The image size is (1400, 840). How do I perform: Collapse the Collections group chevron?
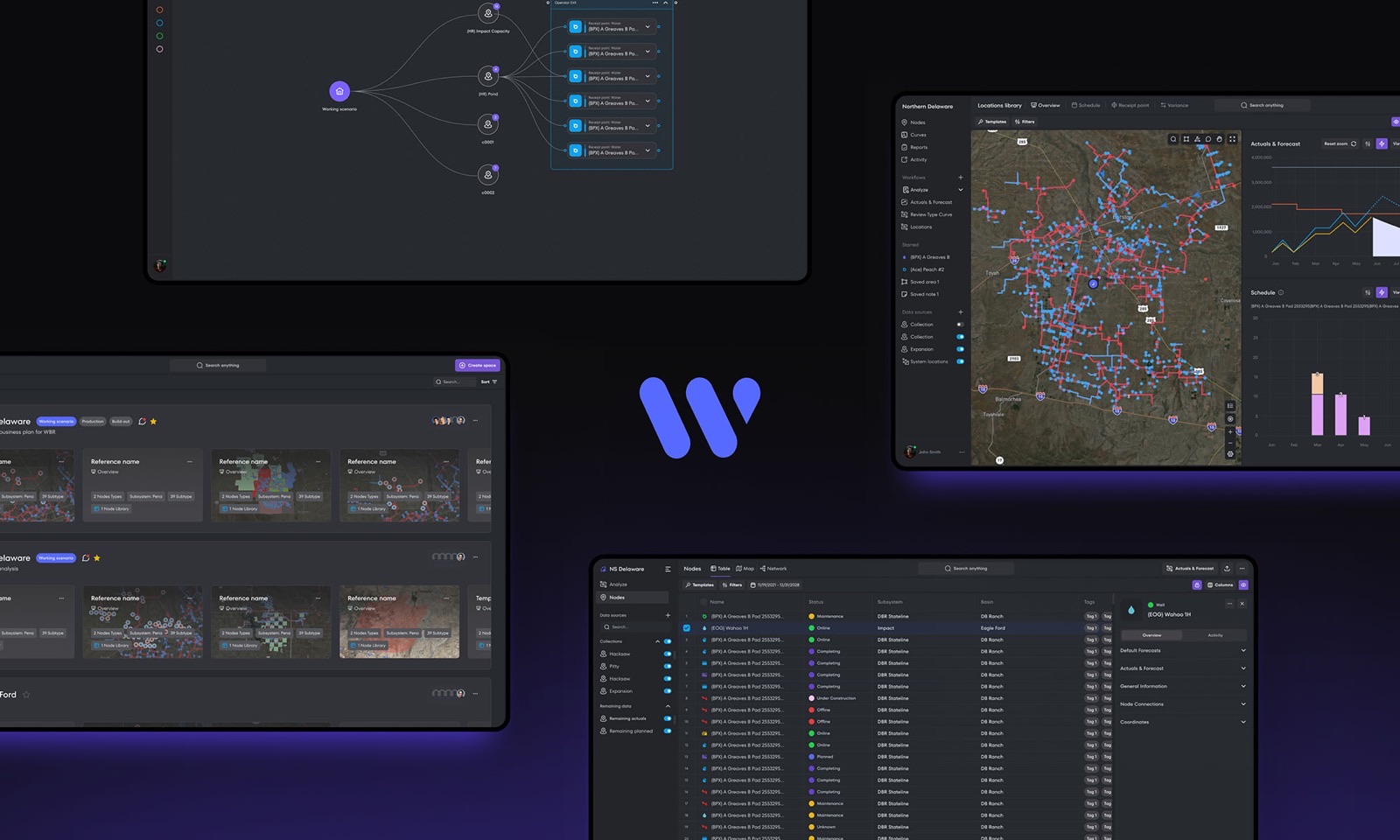(x=657, y=641)
